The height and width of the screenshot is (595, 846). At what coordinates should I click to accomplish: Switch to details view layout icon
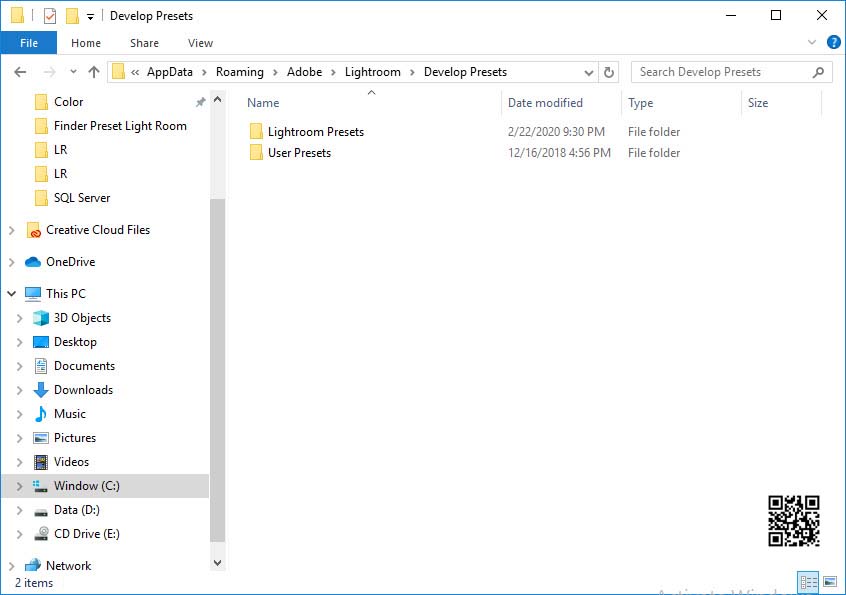click(807, 581)
